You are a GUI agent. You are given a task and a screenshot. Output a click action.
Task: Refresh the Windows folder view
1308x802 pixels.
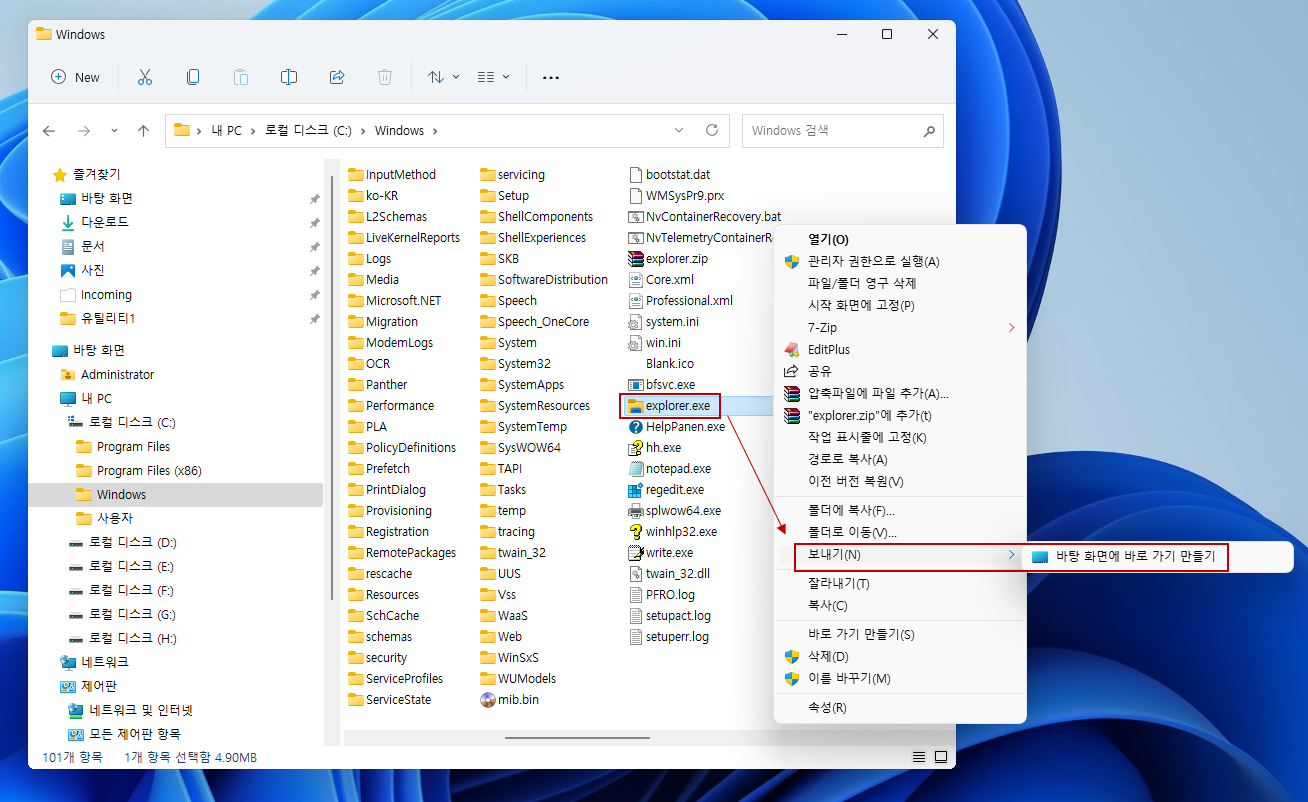pos(712,130)
